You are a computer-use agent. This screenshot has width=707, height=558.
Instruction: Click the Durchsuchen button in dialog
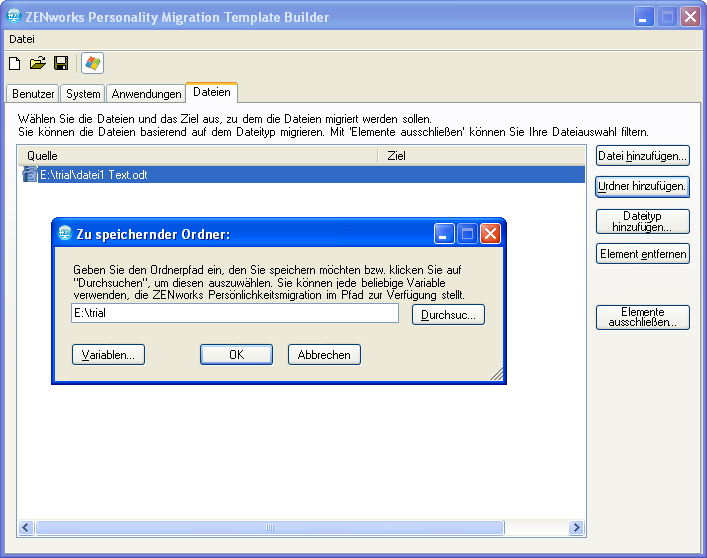[448, 315]
